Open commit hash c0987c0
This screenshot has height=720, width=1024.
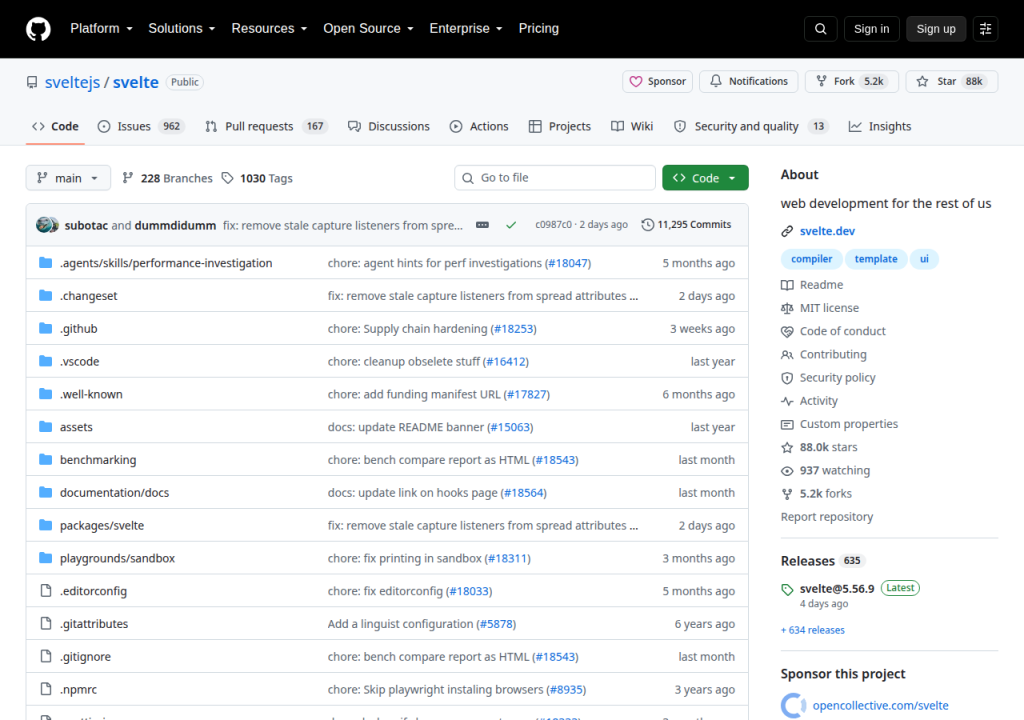[x=553, y=224]
